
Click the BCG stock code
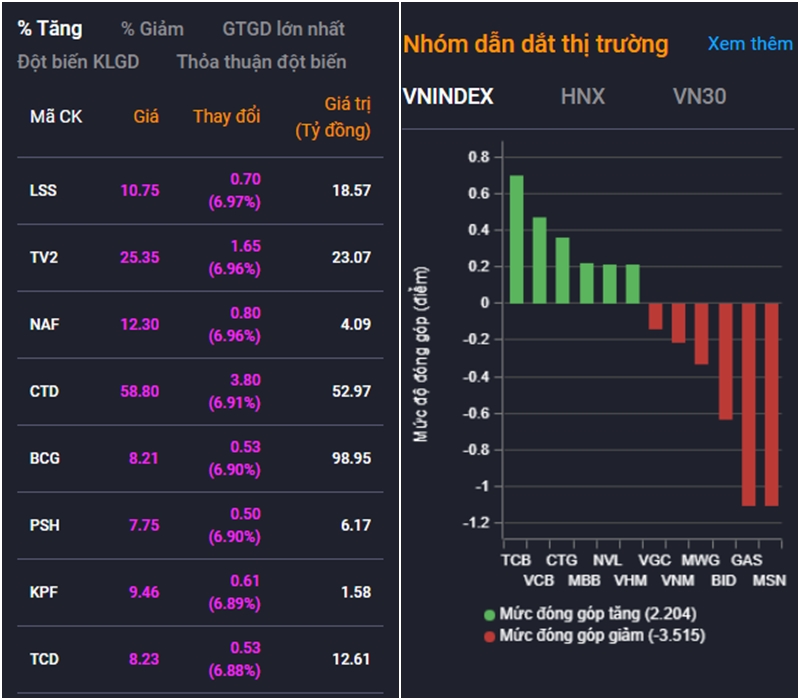[44, 458]
